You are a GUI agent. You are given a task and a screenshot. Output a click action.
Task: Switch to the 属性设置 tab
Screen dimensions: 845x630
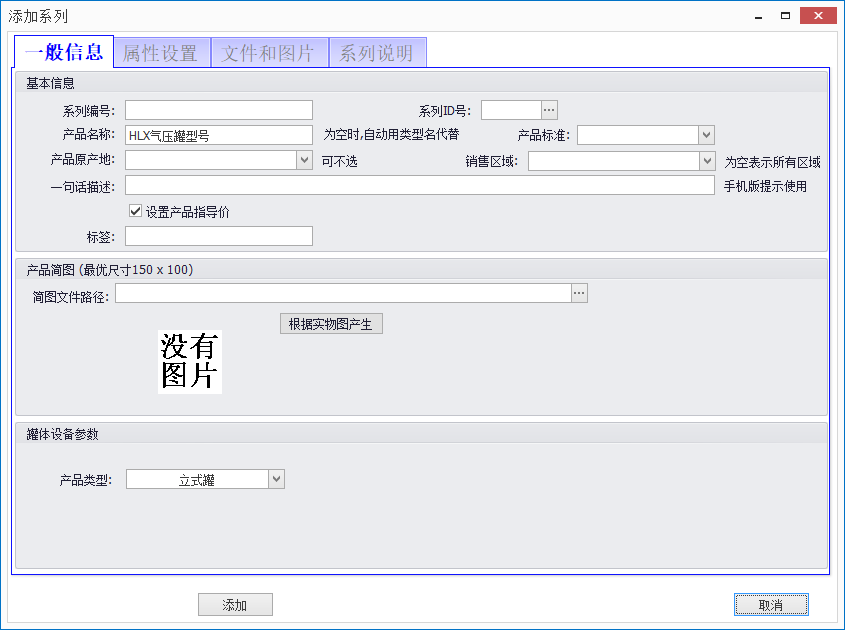coord(160,51)
